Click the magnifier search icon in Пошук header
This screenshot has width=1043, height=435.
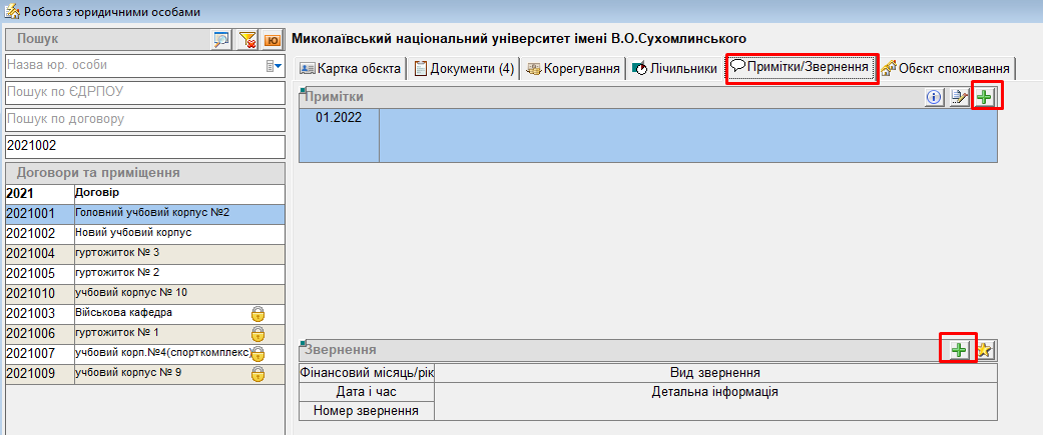tap(222, 39)
